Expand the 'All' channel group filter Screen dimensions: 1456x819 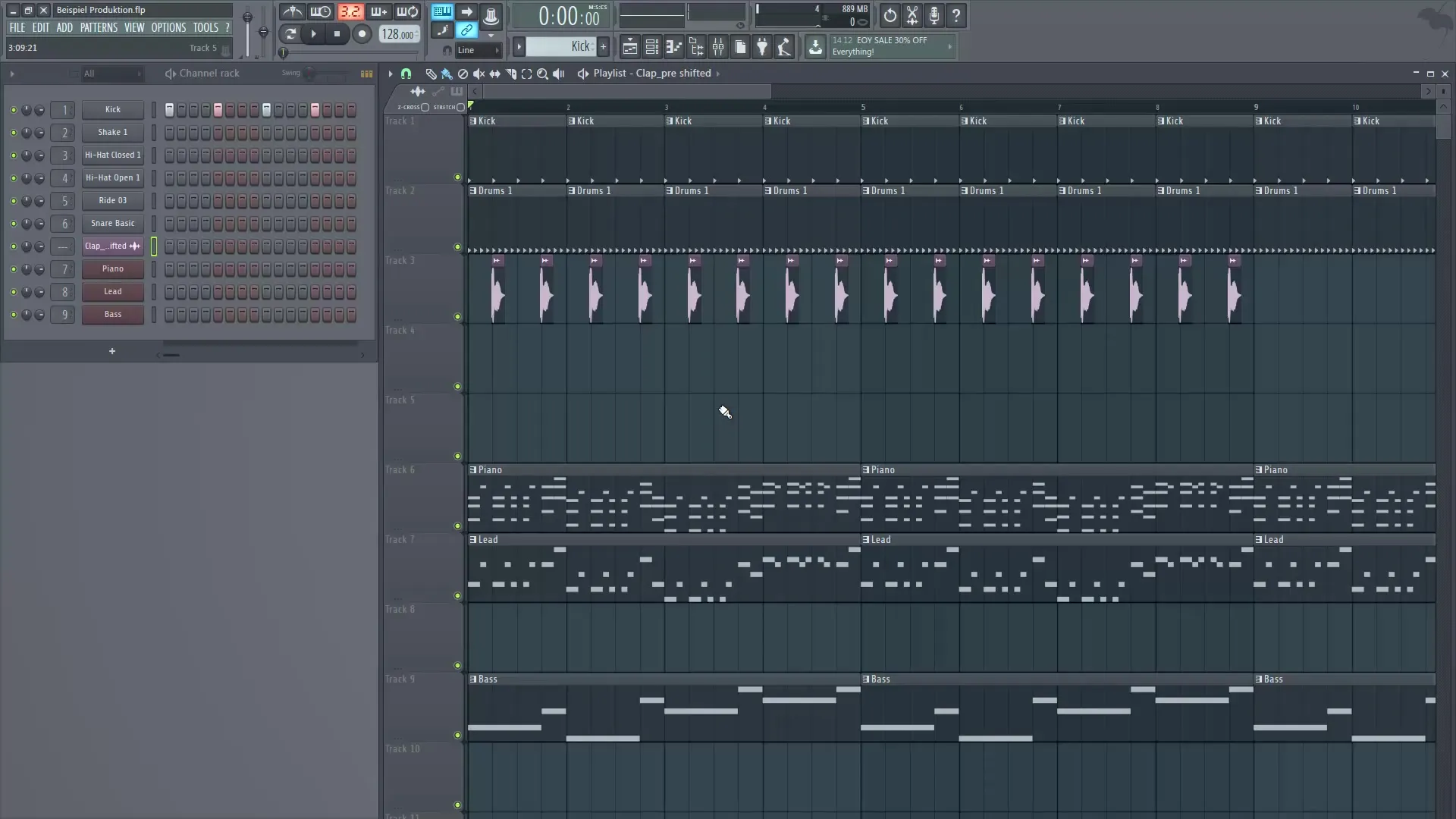click(x=111, y=74)
